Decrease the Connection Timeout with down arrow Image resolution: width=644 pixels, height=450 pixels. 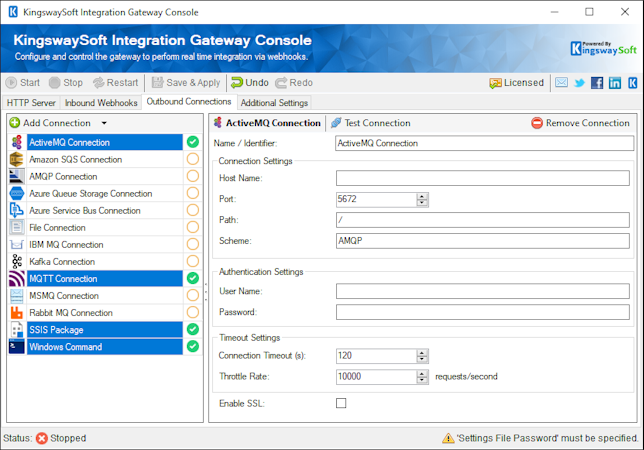422,359
